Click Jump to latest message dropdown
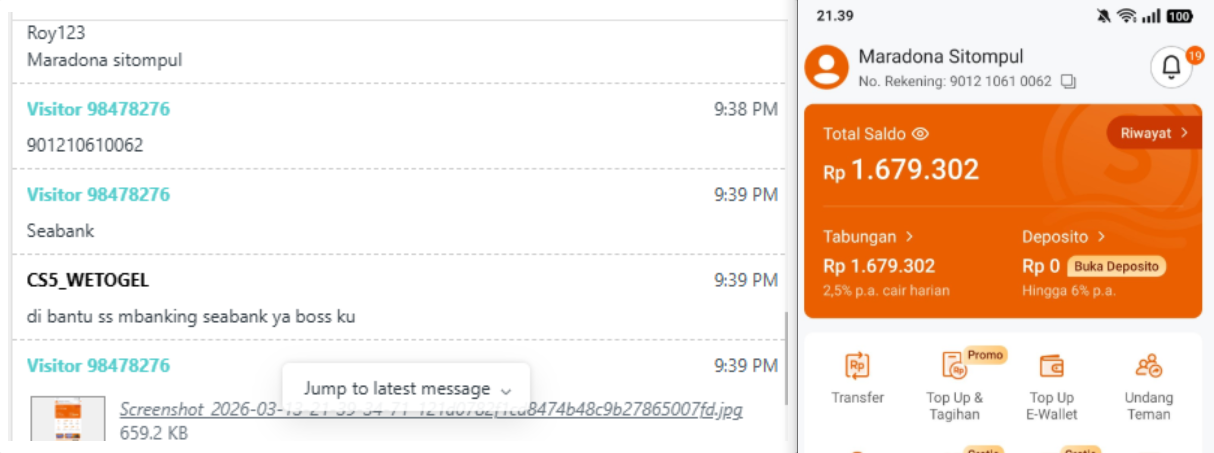Image resolution: width=1214 pixels, height=453 pixels. click(x=406, y=388)
